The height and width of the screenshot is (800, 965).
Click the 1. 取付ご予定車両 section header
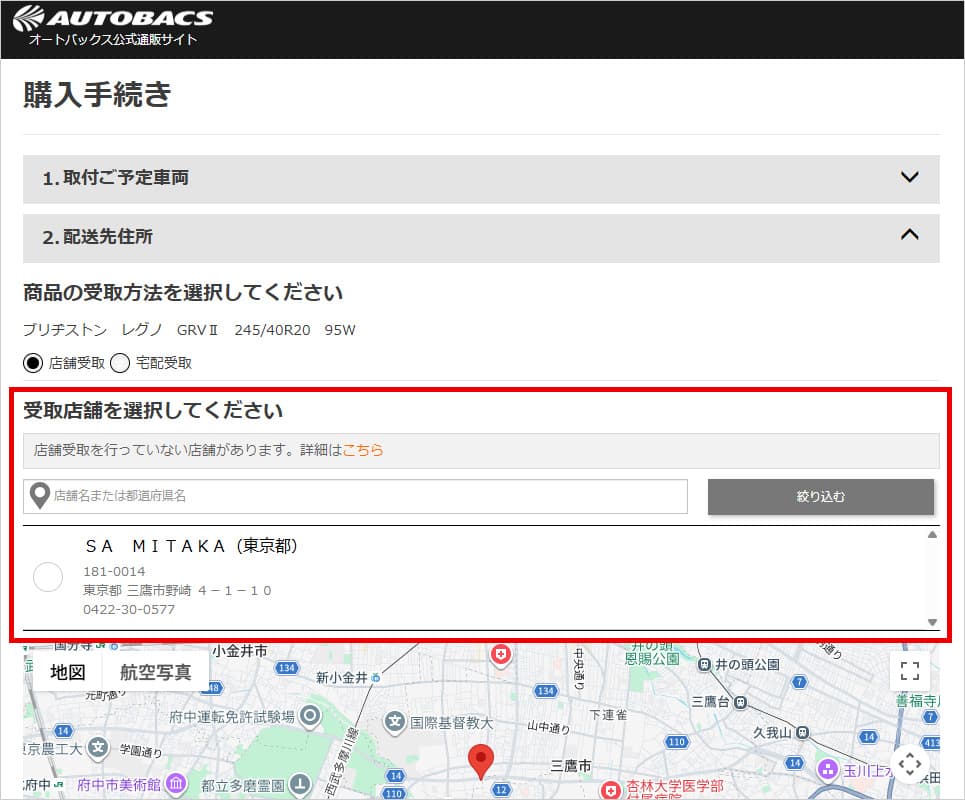coord(481,178)
